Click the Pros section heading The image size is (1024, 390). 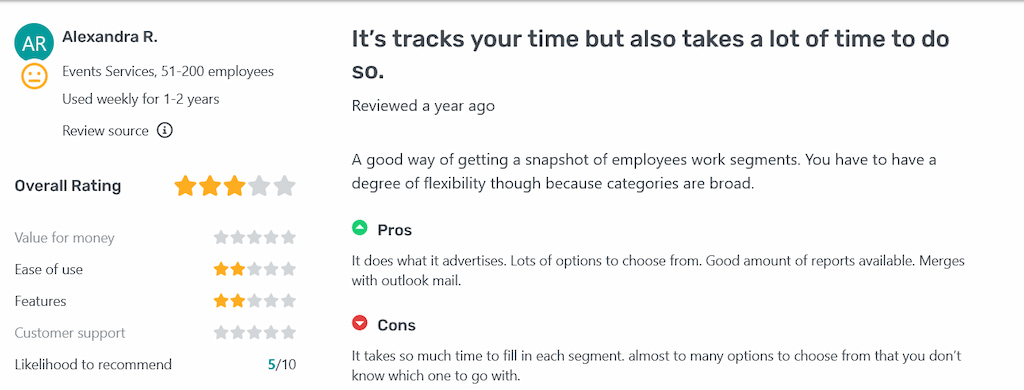(394, 230)
